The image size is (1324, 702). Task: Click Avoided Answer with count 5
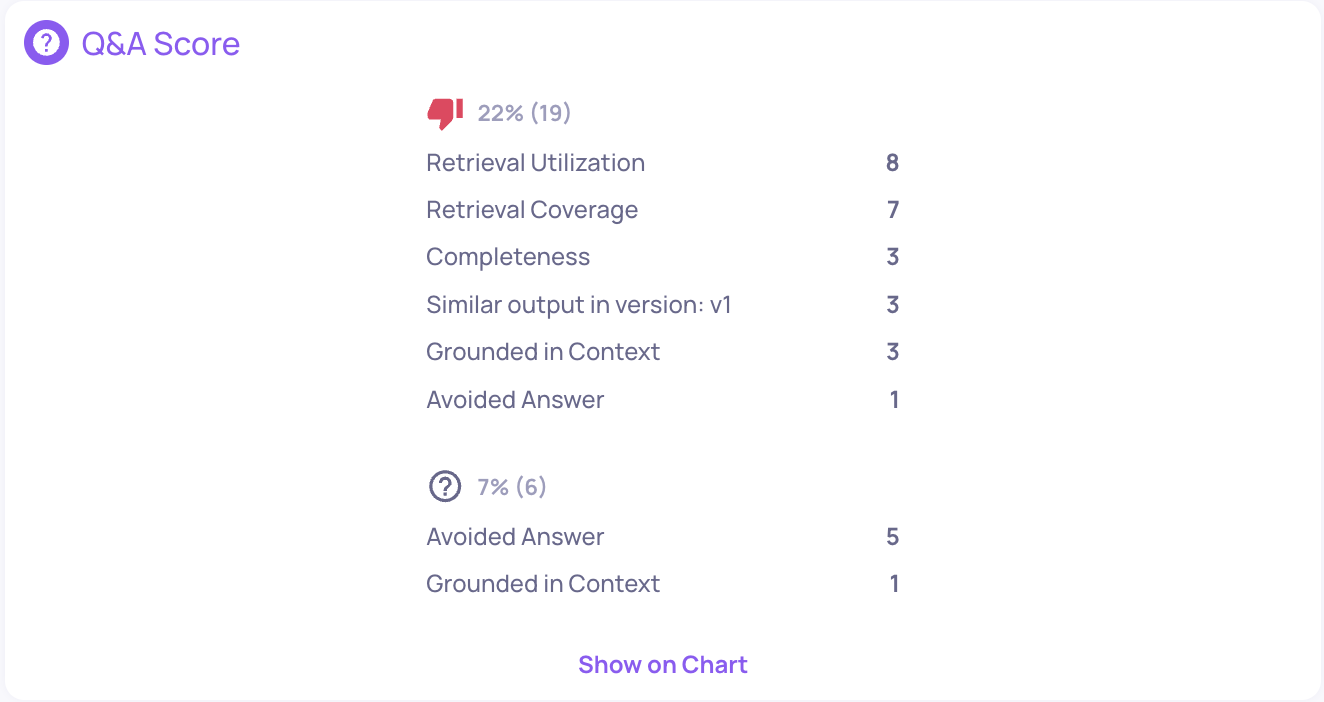click(663, 537)
